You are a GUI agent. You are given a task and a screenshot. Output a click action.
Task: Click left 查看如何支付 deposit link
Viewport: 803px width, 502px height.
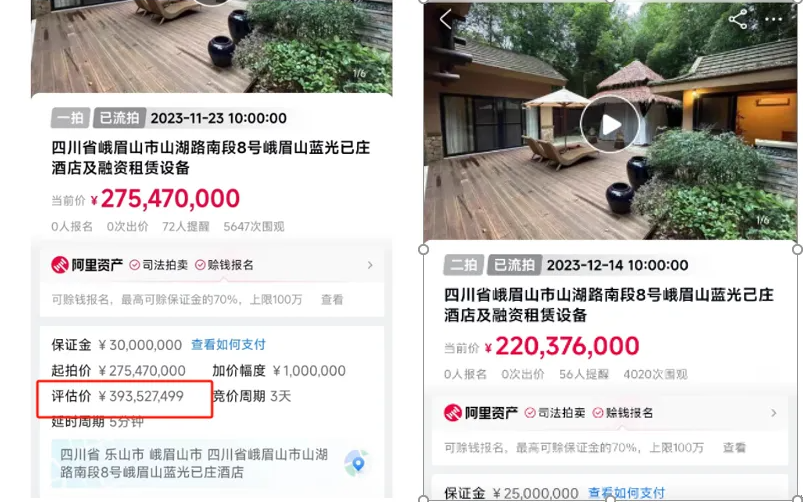tap(228, 345)
